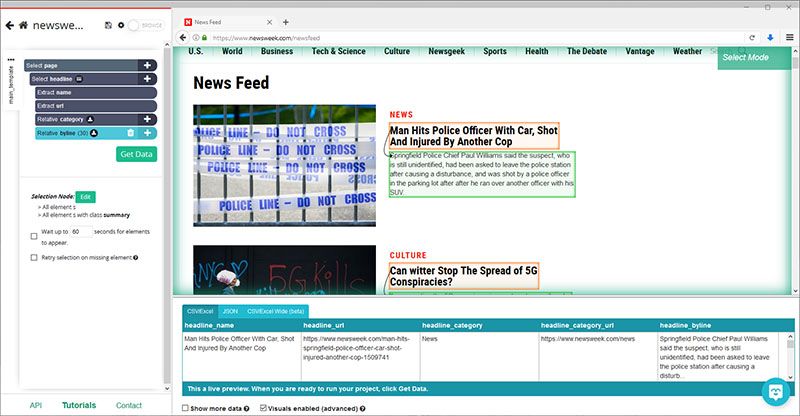Open the Health navigation item
Screen dimensions: 800x416
pyautogui.click(x=537, y=51)
